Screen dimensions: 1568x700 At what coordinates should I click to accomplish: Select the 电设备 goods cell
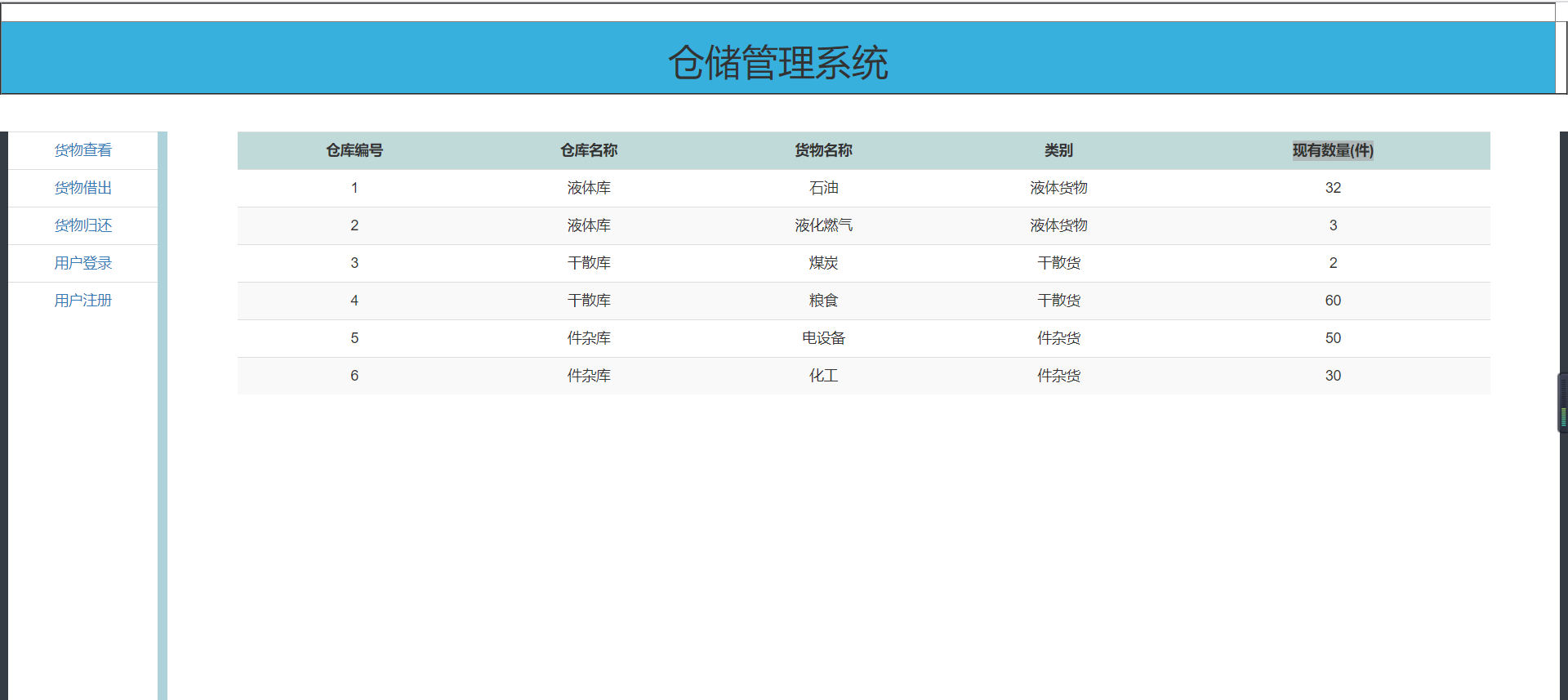click(823, 338)
